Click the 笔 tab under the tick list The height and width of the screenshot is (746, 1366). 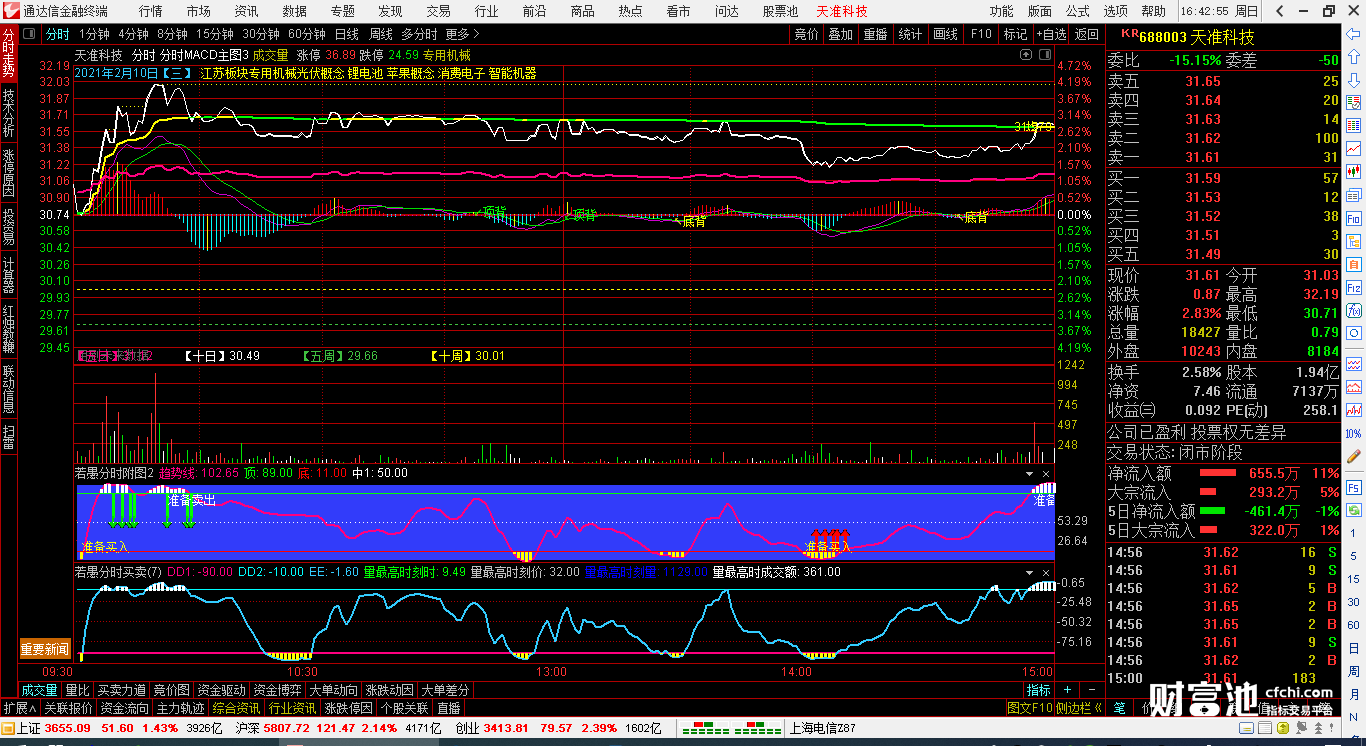pos(1119,708)
